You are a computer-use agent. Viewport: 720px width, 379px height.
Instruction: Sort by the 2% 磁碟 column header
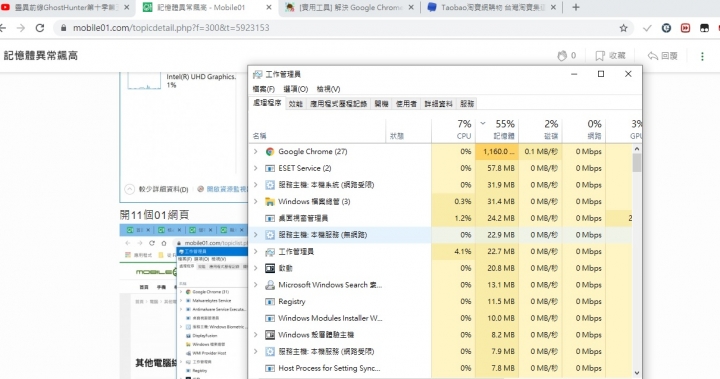pos(540,130)
